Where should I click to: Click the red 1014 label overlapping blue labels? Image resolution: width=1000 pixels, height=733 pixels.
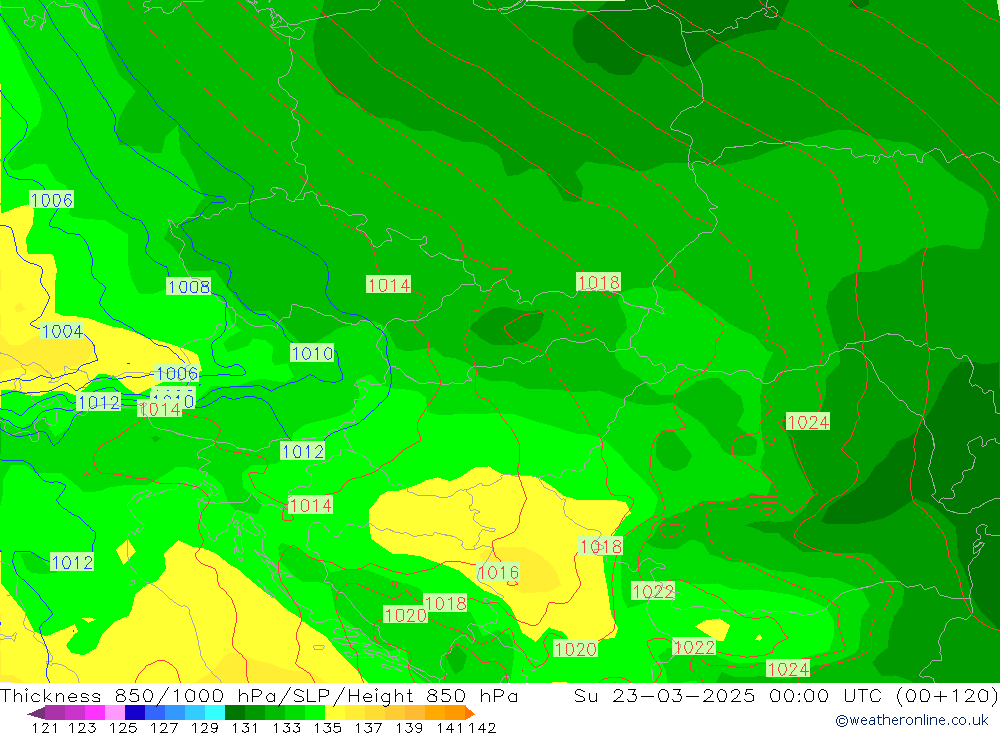point(159,409)
